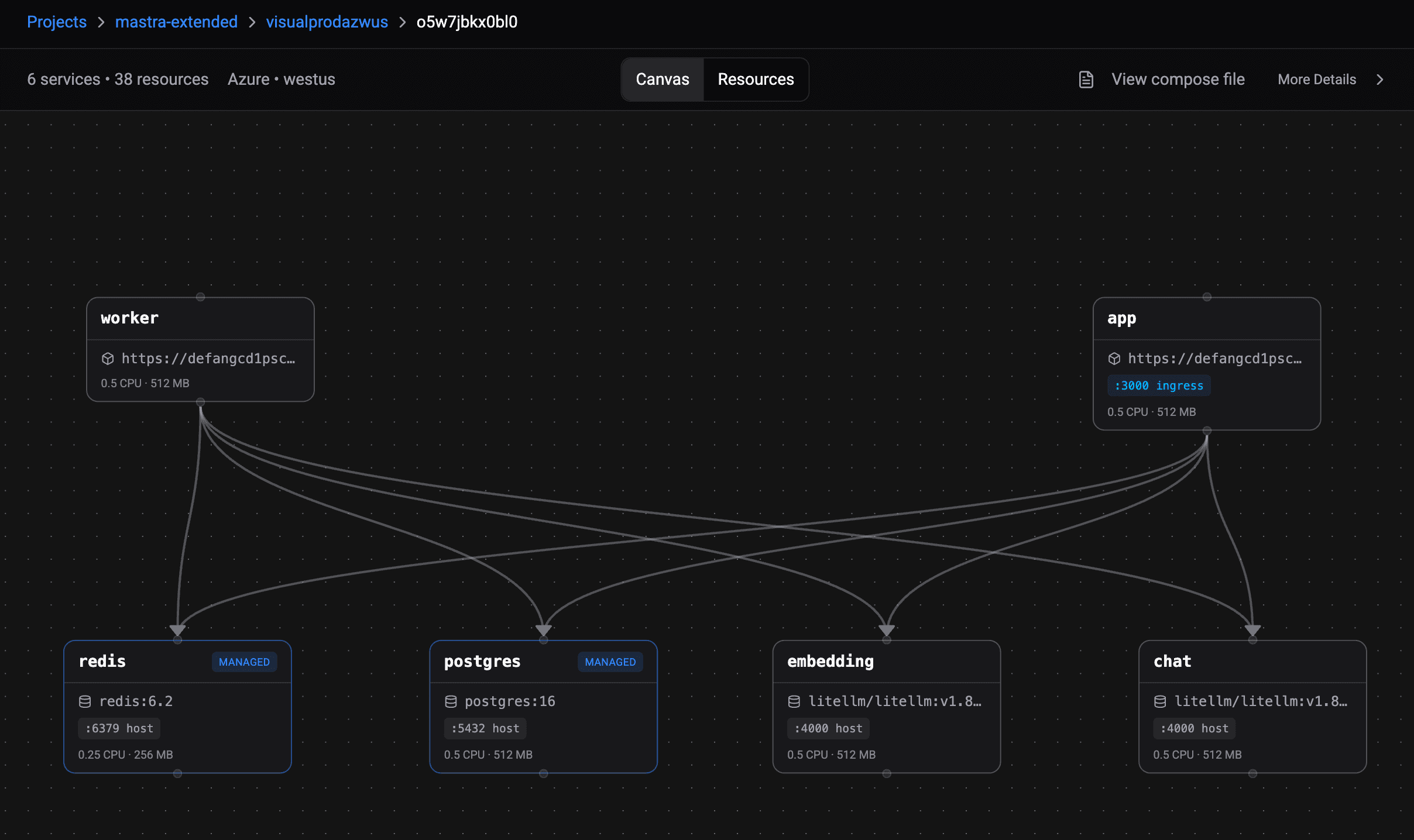This screenshot has height=840, width=1414.
Task: Click the redis node bottom connector handle
Action: [x=177, y=773]
